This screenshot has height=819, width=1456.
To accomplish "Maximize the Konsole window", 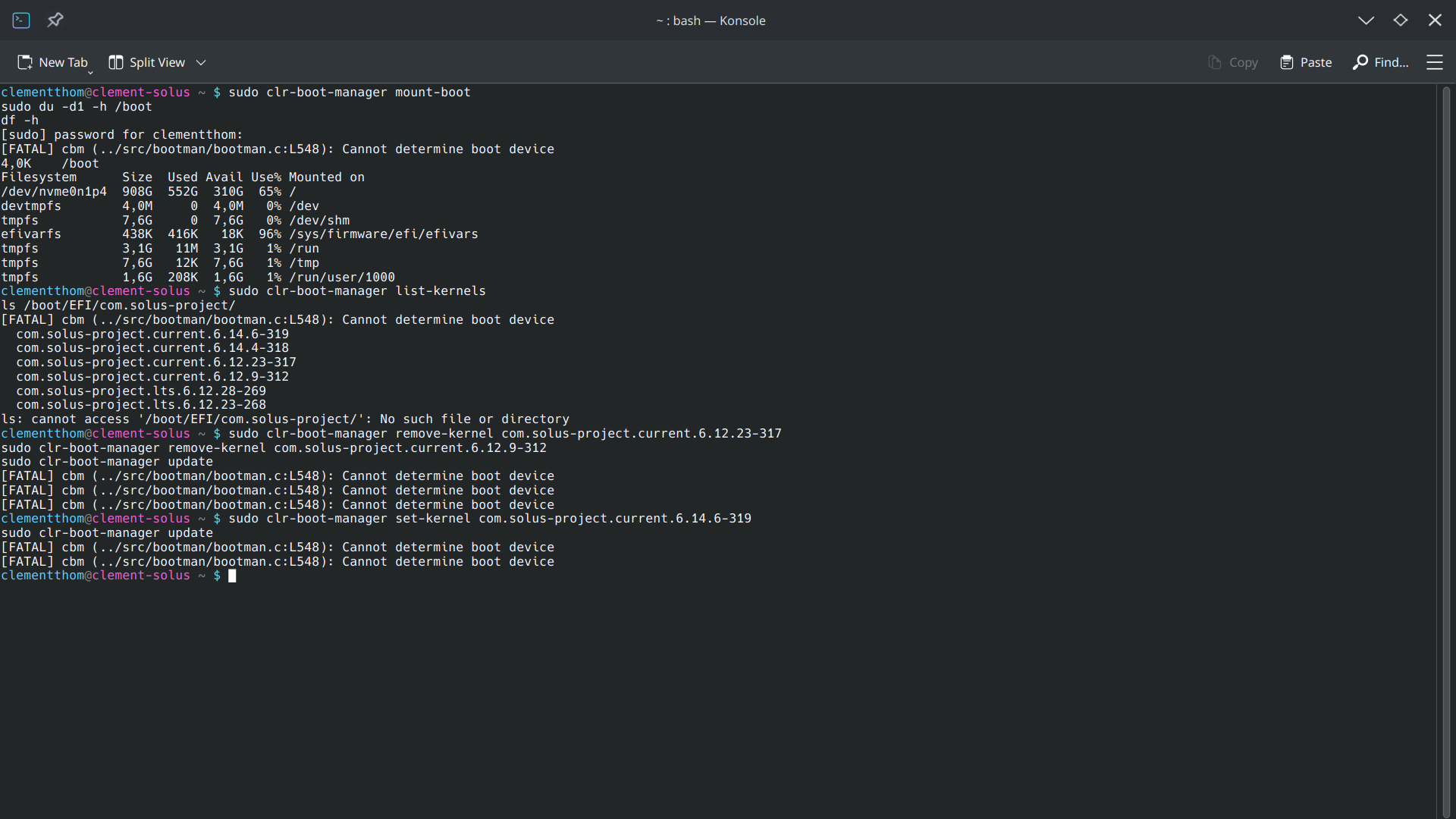I will 1401,20.
